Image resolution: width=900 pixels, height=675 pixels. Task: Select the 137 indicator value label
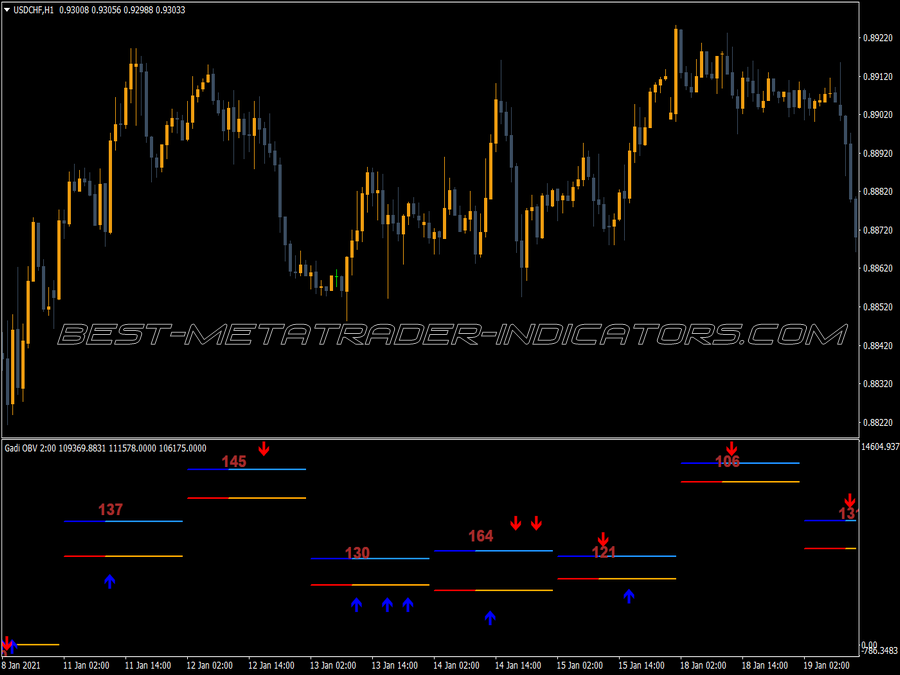(x=110, y=509)
